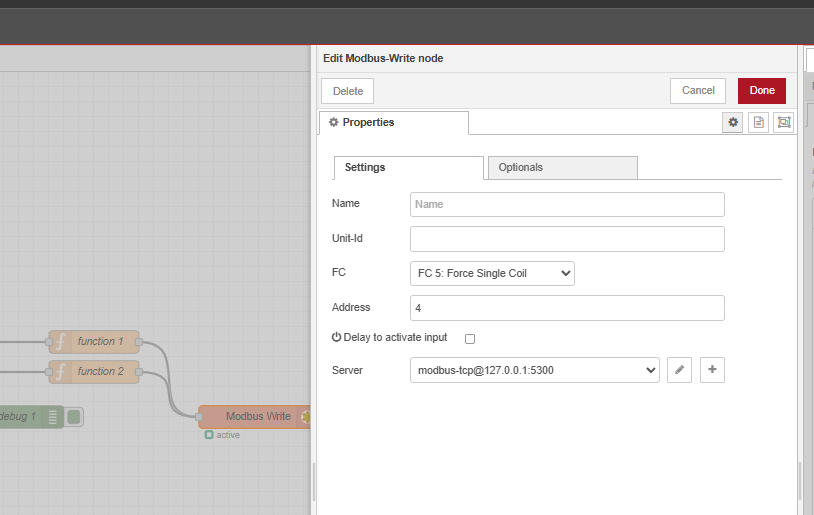Click function 1 node icon

[x=61, y=342]
